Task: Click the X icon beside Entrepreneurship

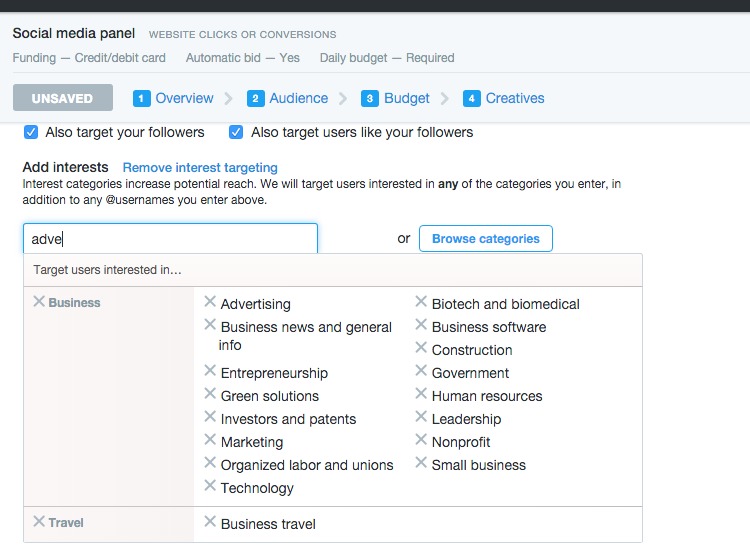Action: pyautogui.click(x=210, y=371)
